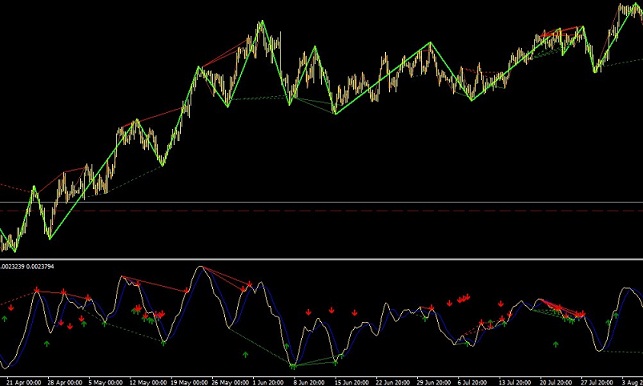Click the green up arrow above 28 Apr label
643x386 pixels.
[x=46, y=343]
